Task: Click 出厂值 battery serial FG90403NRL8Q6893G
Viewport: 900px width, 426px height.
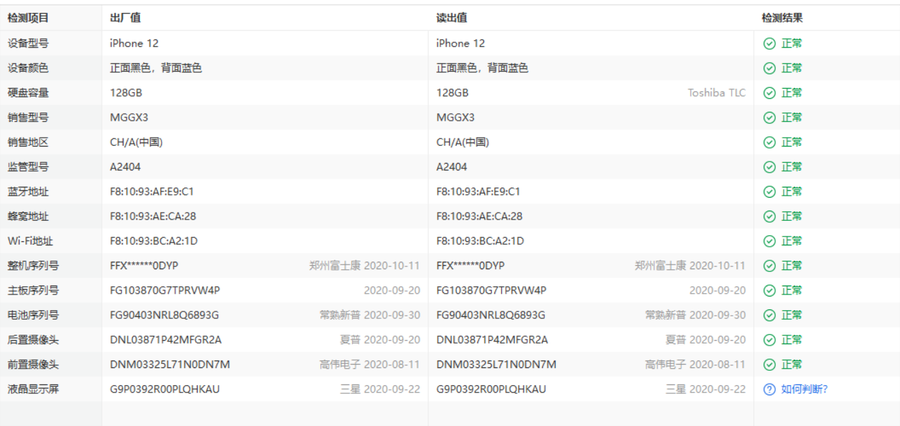Action: [x=164, y=315]
